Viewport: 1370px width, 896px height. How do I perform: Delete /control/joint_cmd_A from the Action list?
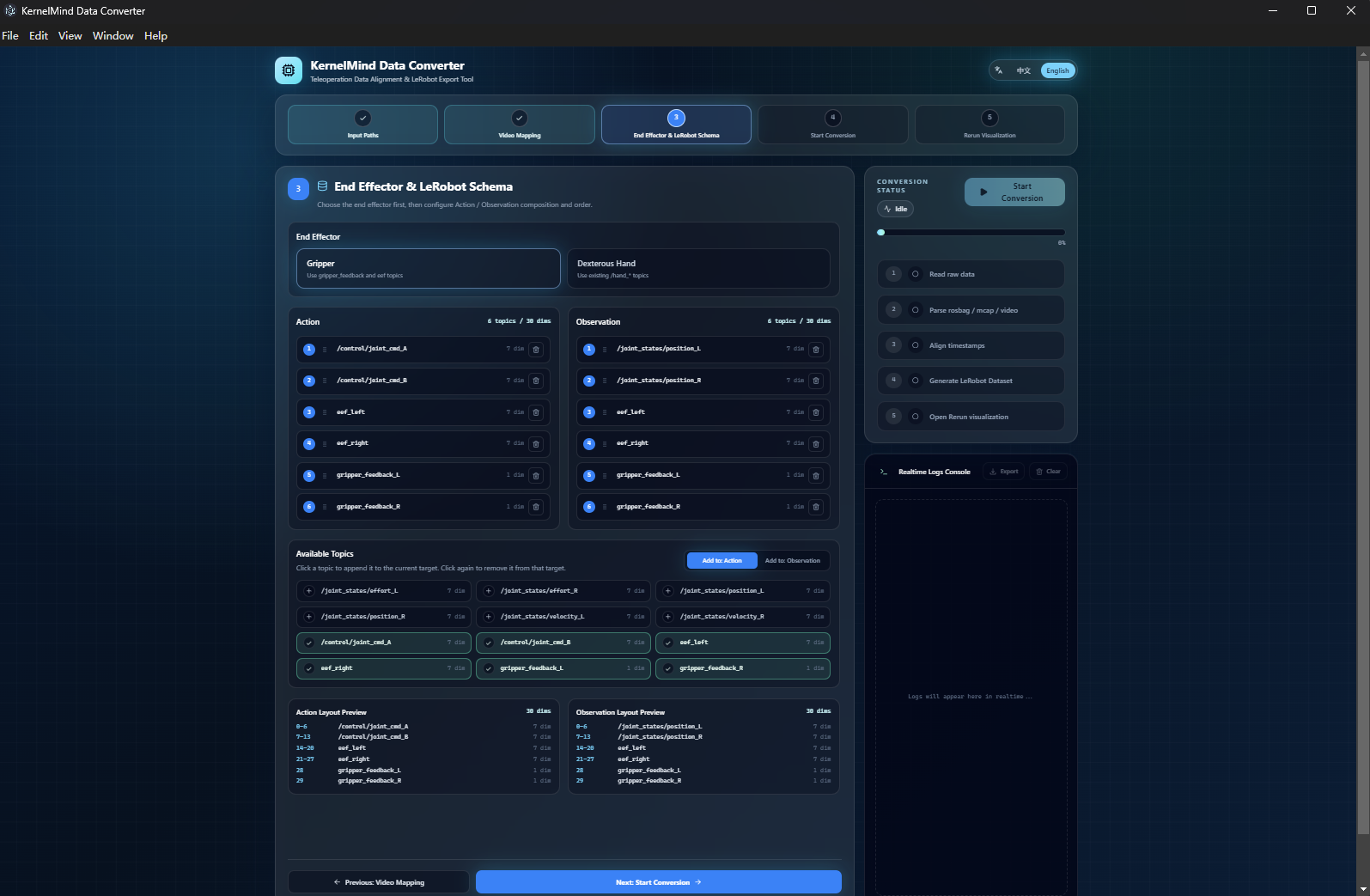536,349
